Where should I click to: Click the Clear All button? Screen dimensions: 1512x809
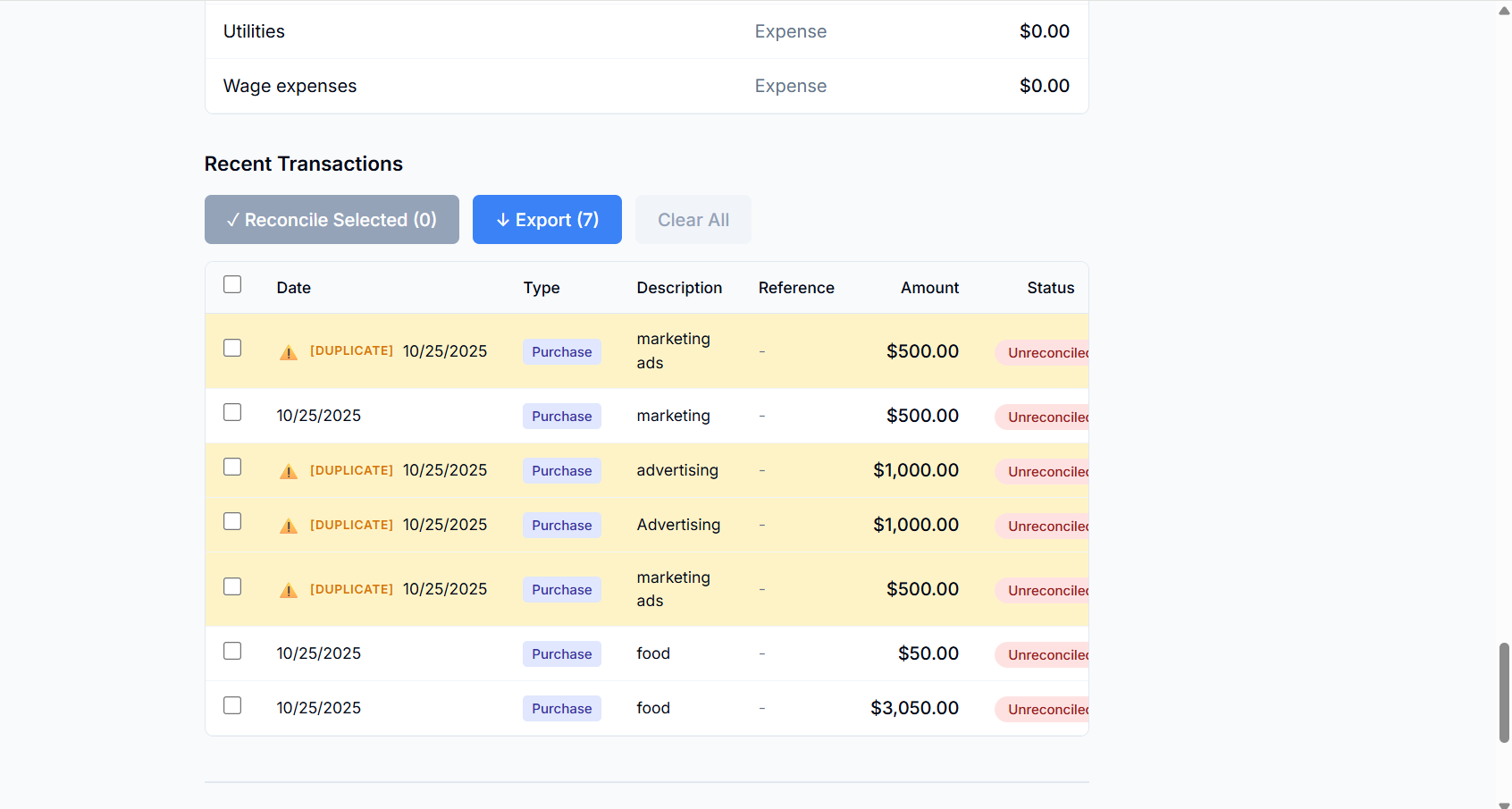pos(693,219)
